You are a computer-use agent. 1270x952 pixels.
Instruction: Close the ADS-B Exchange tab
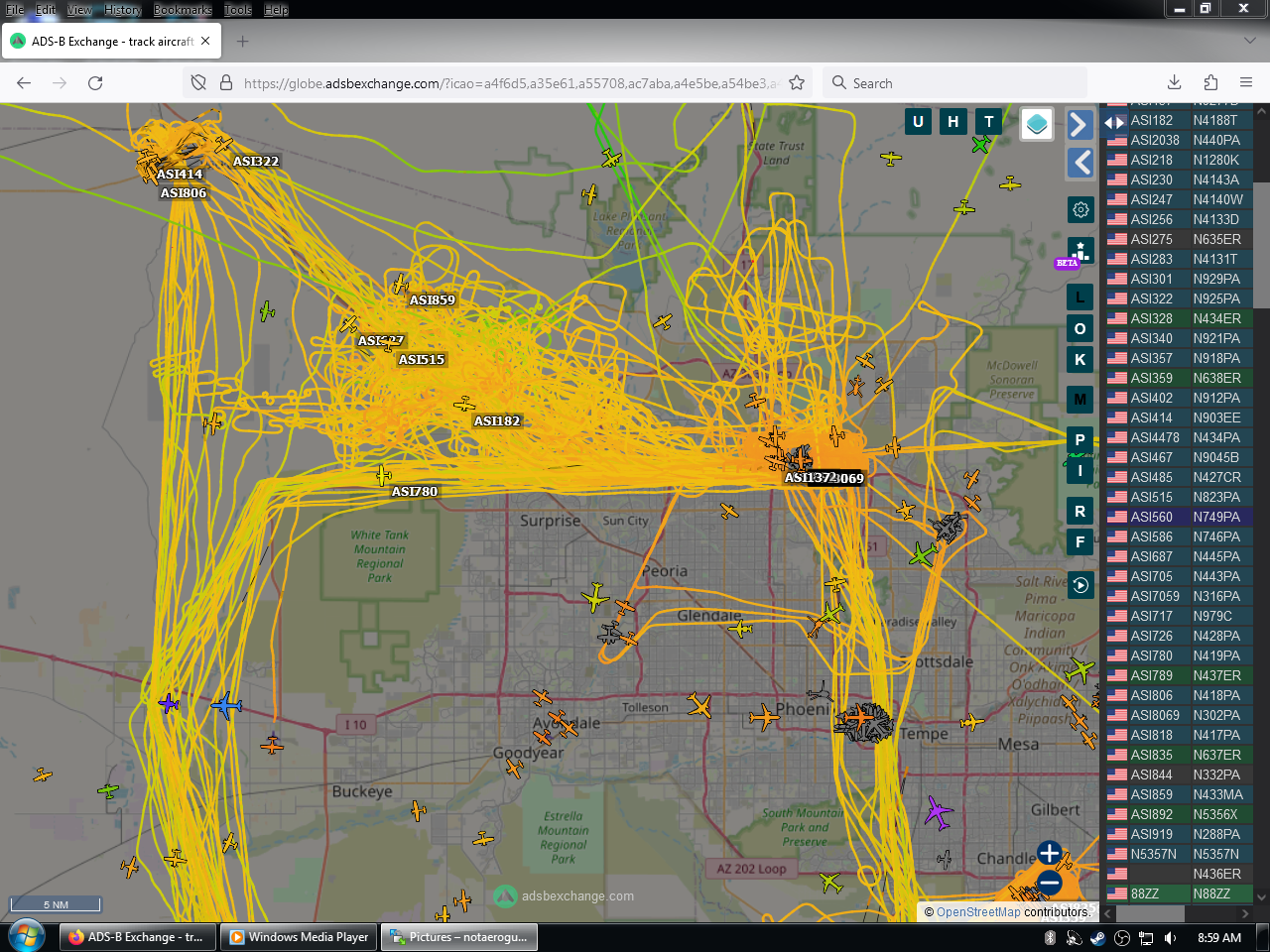tap(205, 42)
